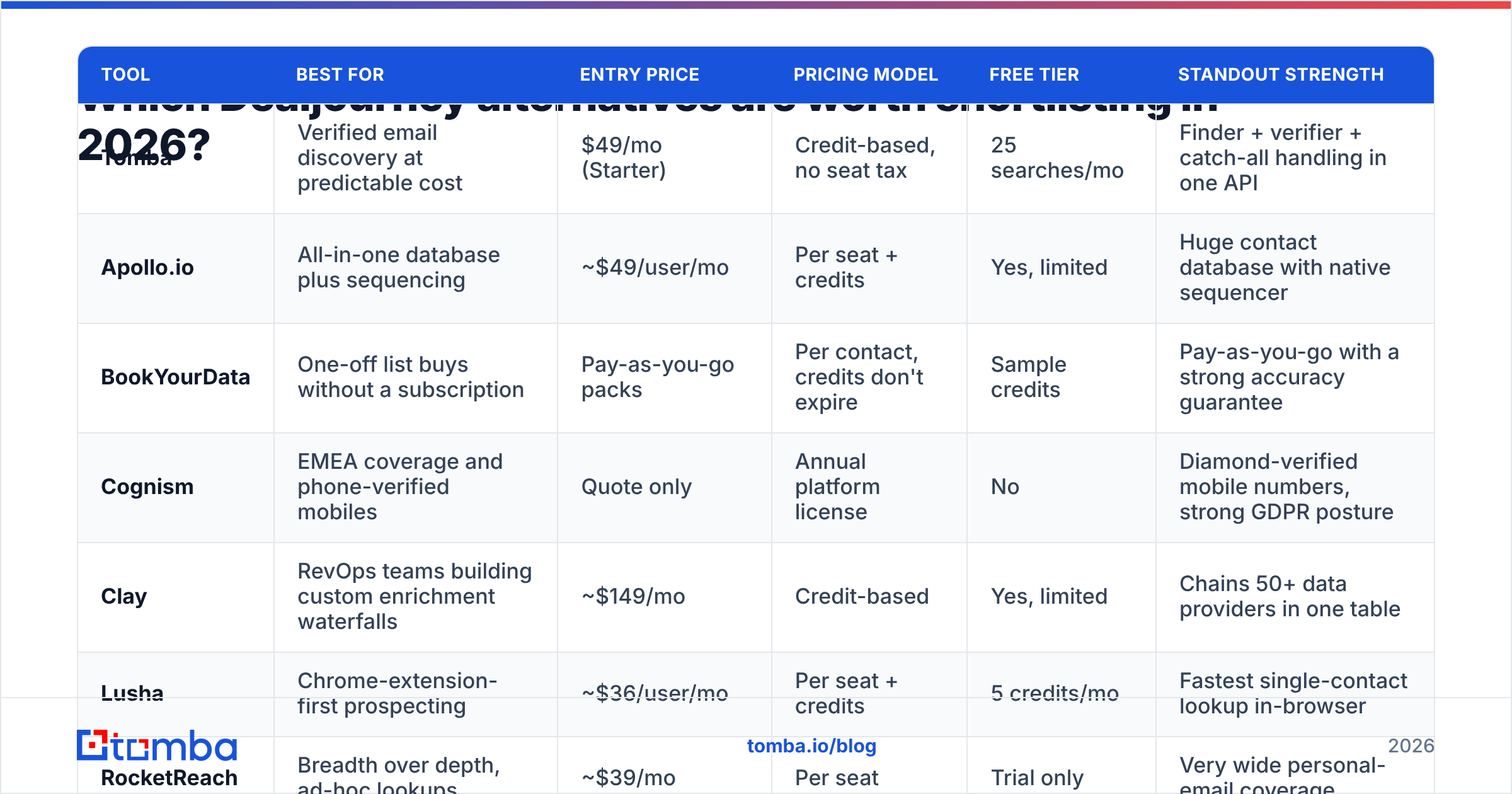This screenshot has height=794, width=1512.
Task: Select the BEST FOR column header
Action: point(340,74)
